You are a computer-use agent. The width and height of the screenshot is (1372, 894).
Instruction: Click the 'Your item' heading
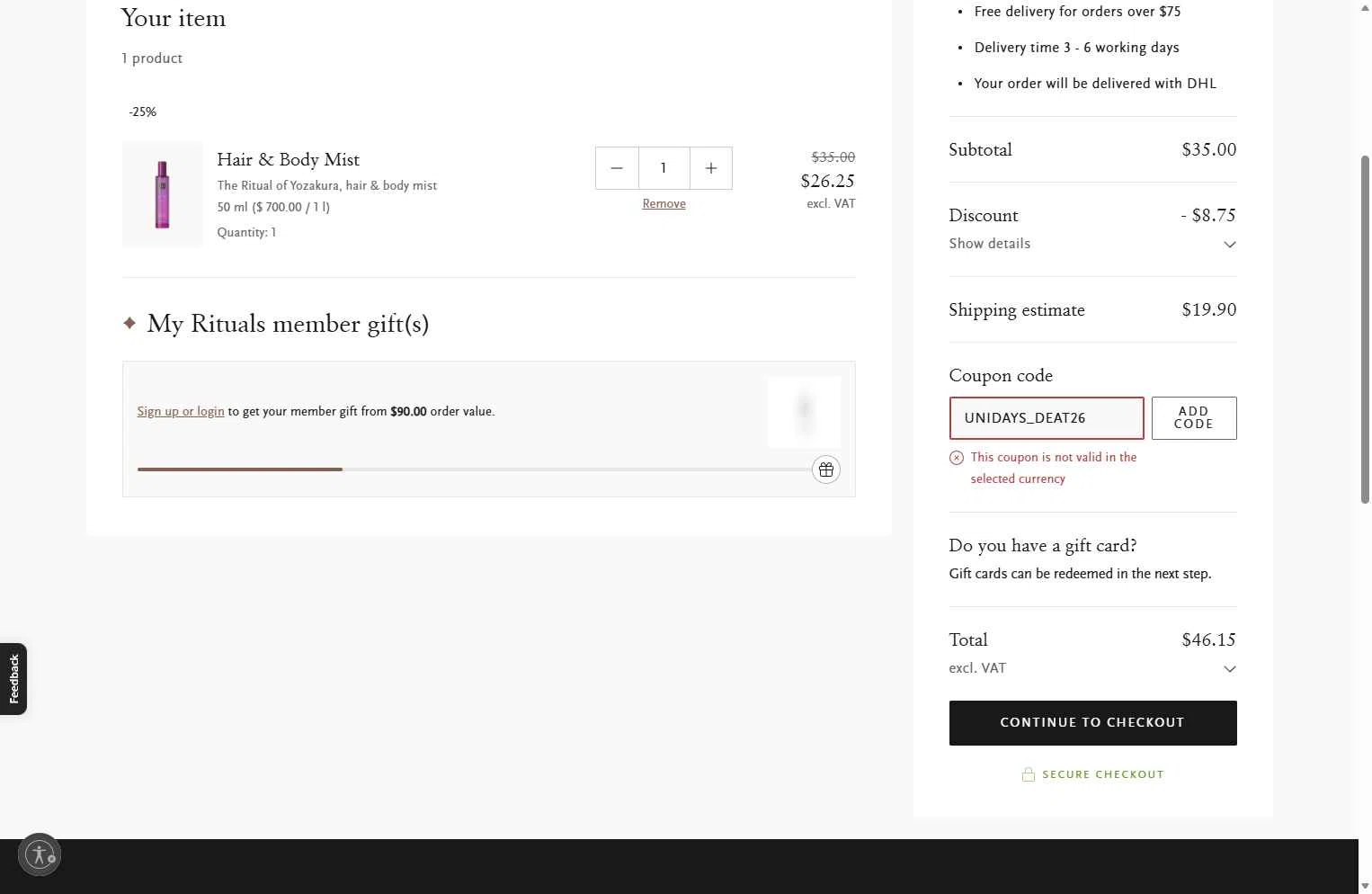coord(174,19)
